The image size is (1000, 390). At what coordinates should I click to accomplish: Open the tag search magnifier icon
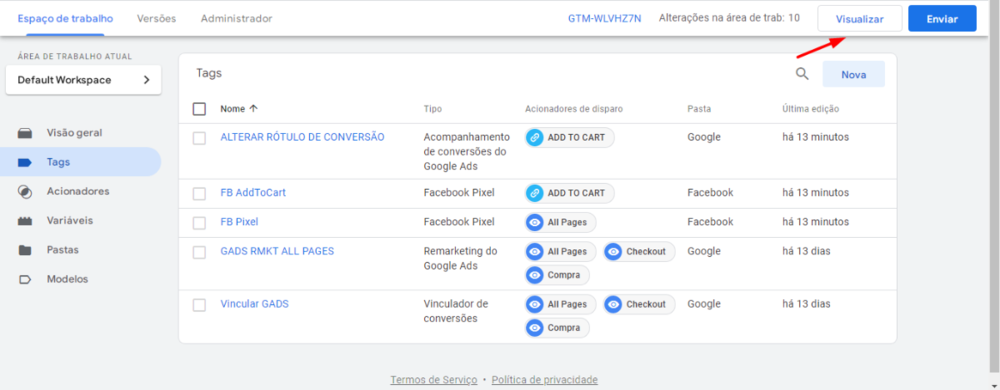[x=802, y=74]
